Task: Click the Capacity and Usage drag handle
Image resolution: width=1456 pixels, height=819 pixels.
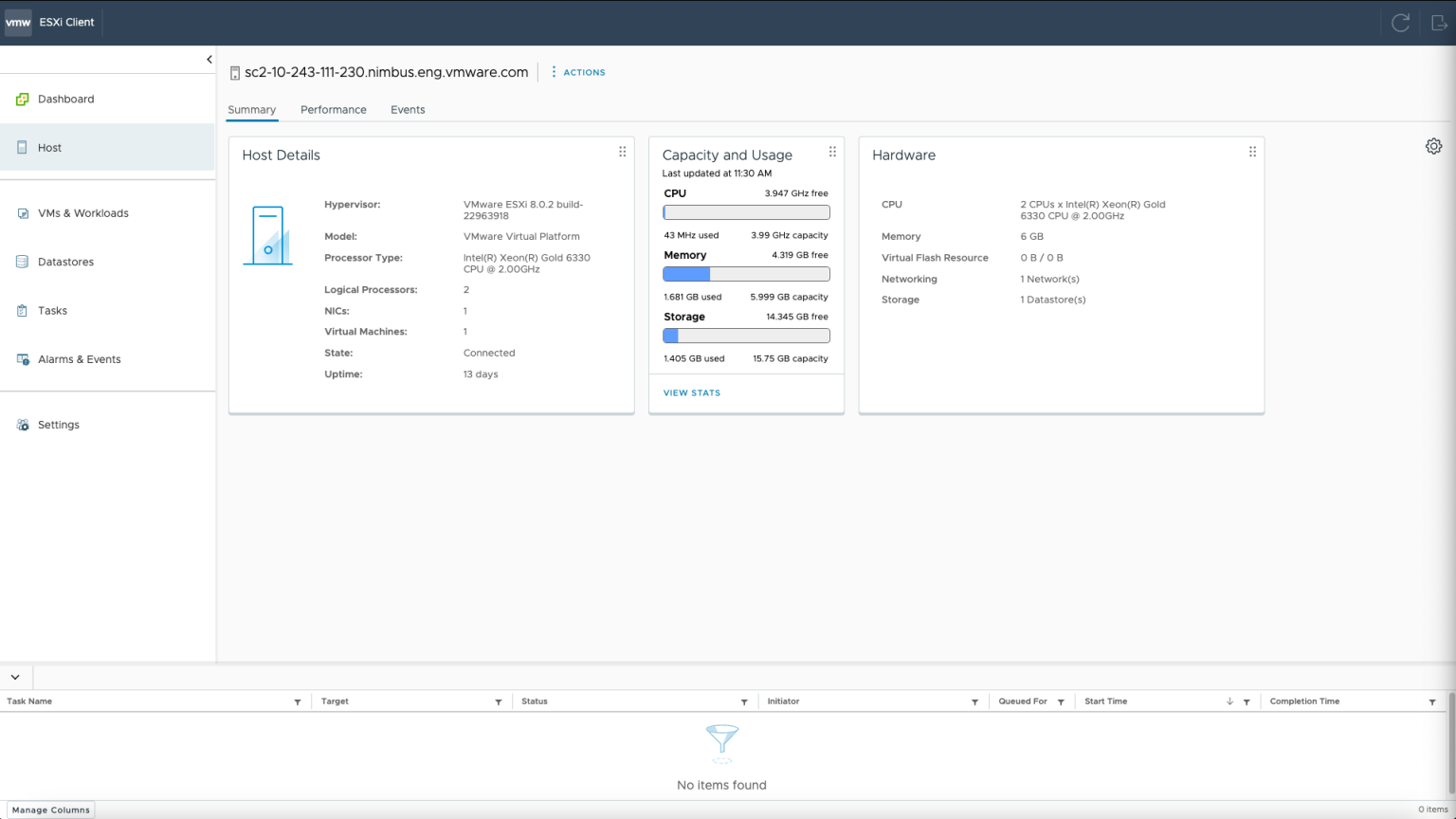Action: tap(832, 152)
